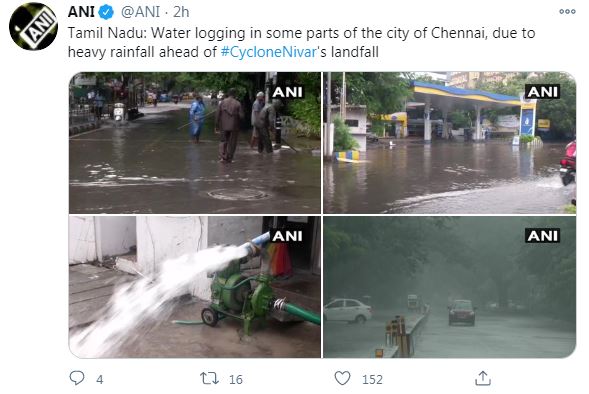The image size is (589, 394).
Task: Click the retweet count 16
Action: point(236,379)
